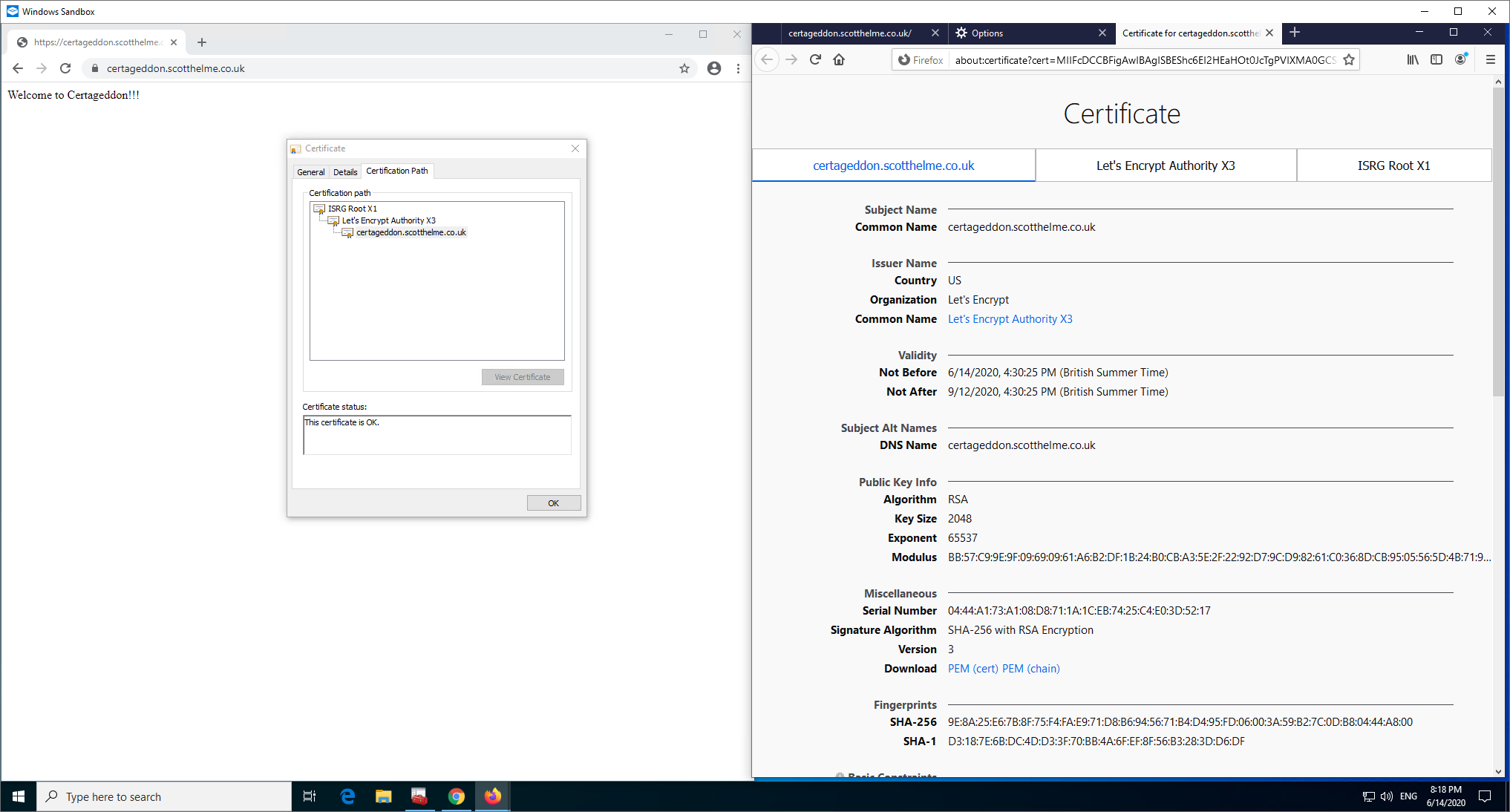Open Firefox hamburger menu

[x=1490, y=60]
